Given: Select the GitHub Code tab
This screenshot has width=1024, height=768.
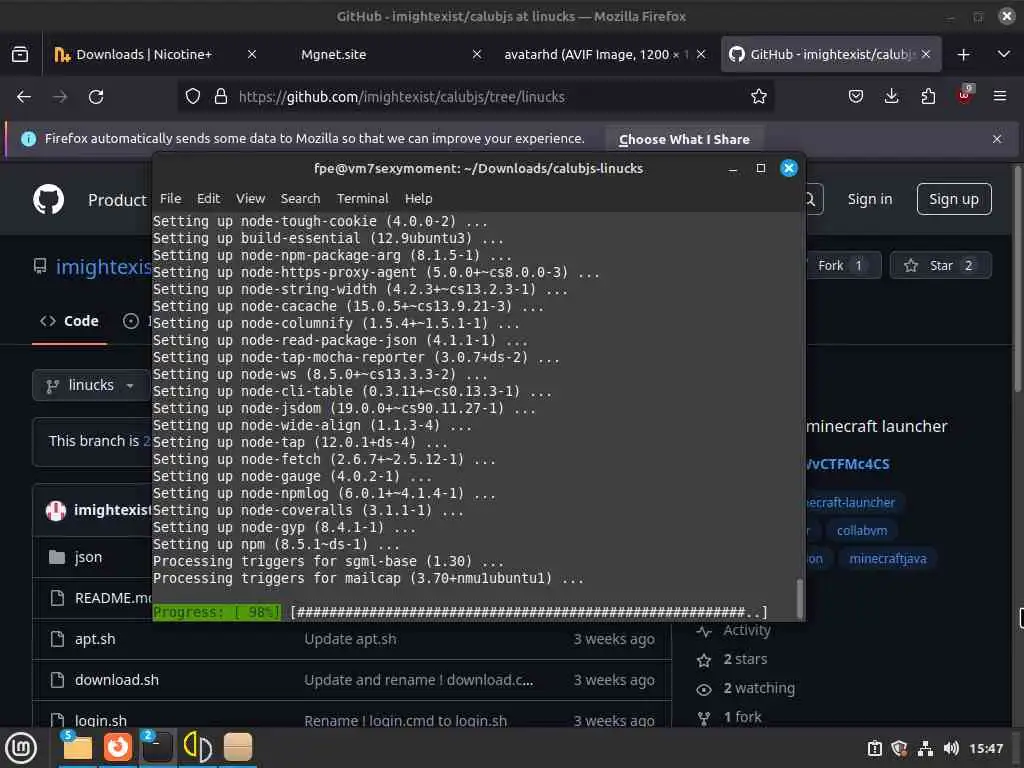Looking at the screenshot, I should 69,321.
